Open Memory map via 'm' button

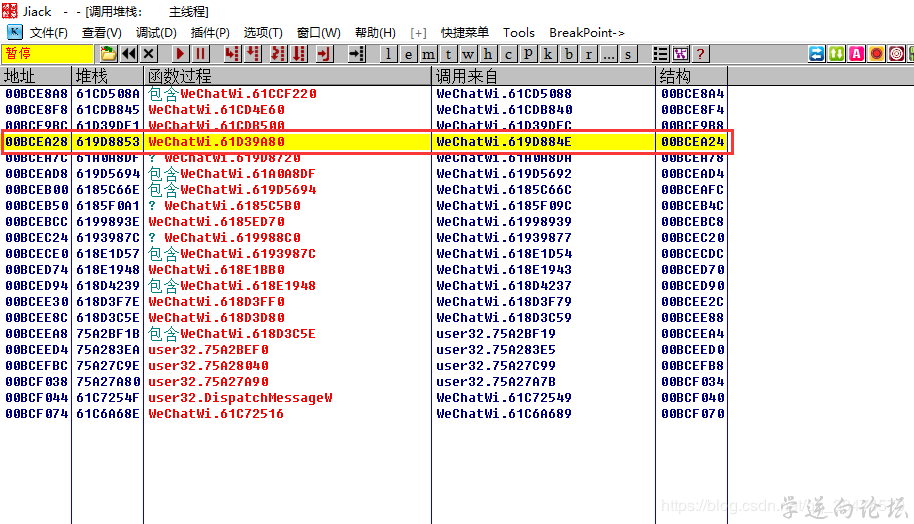point(428,54)
